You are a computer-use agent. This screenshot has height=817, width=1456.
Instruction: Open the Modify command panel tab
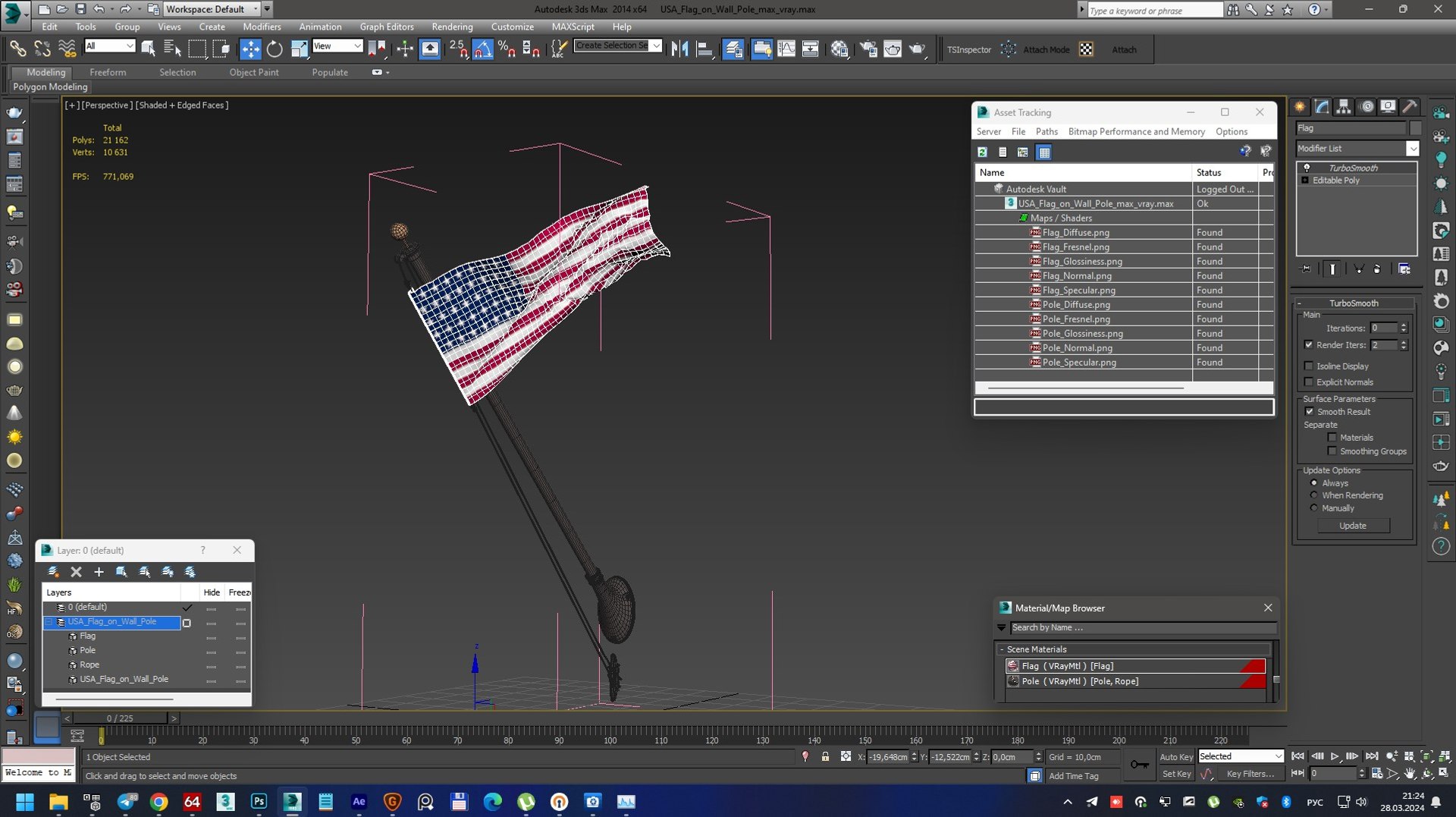pos(1322,107)
